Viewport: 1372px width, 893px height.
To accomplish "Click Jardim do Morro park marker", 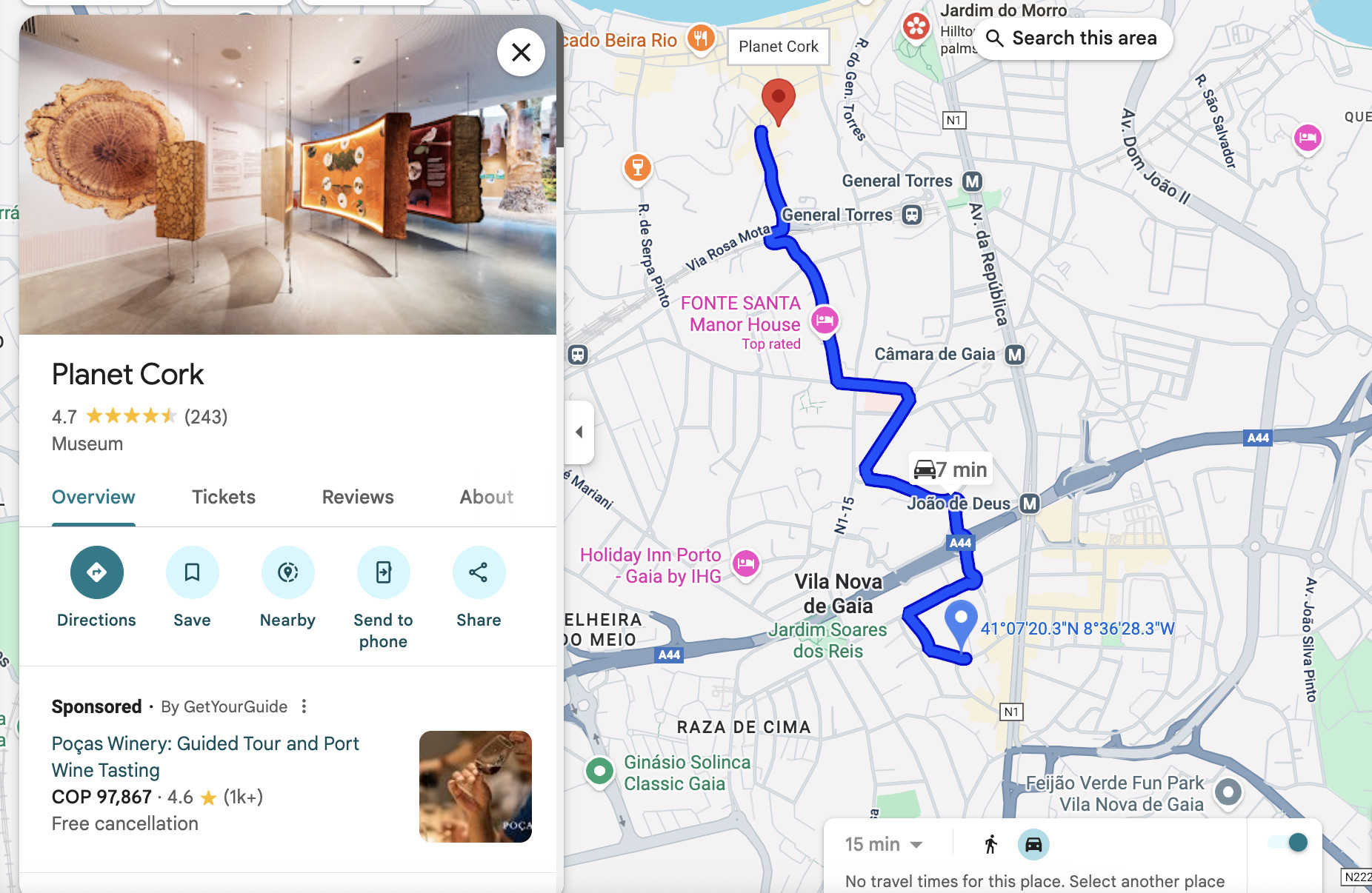I will pos(916,27).
